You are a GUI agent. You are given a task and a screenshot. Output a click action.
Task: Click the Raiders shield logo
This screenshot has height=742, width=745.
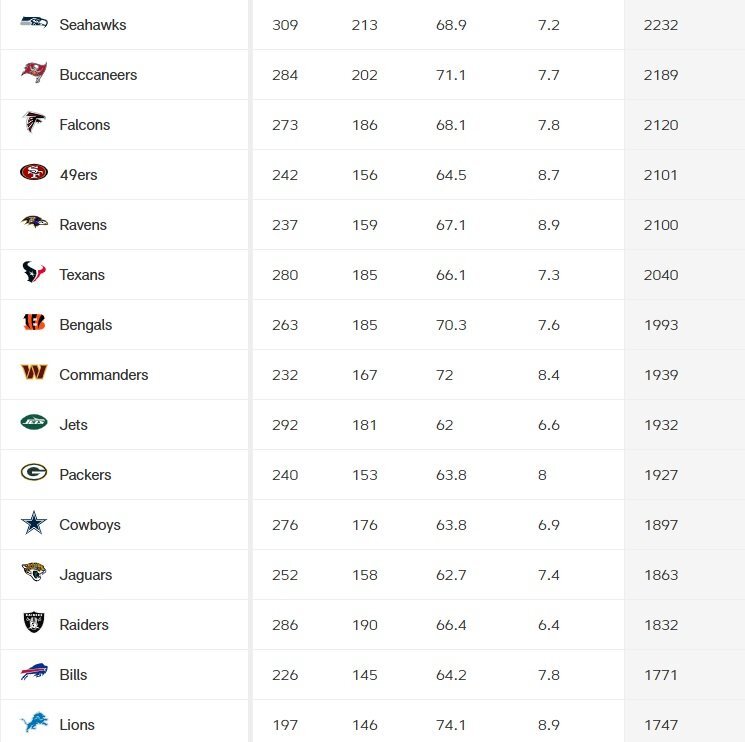34,622
